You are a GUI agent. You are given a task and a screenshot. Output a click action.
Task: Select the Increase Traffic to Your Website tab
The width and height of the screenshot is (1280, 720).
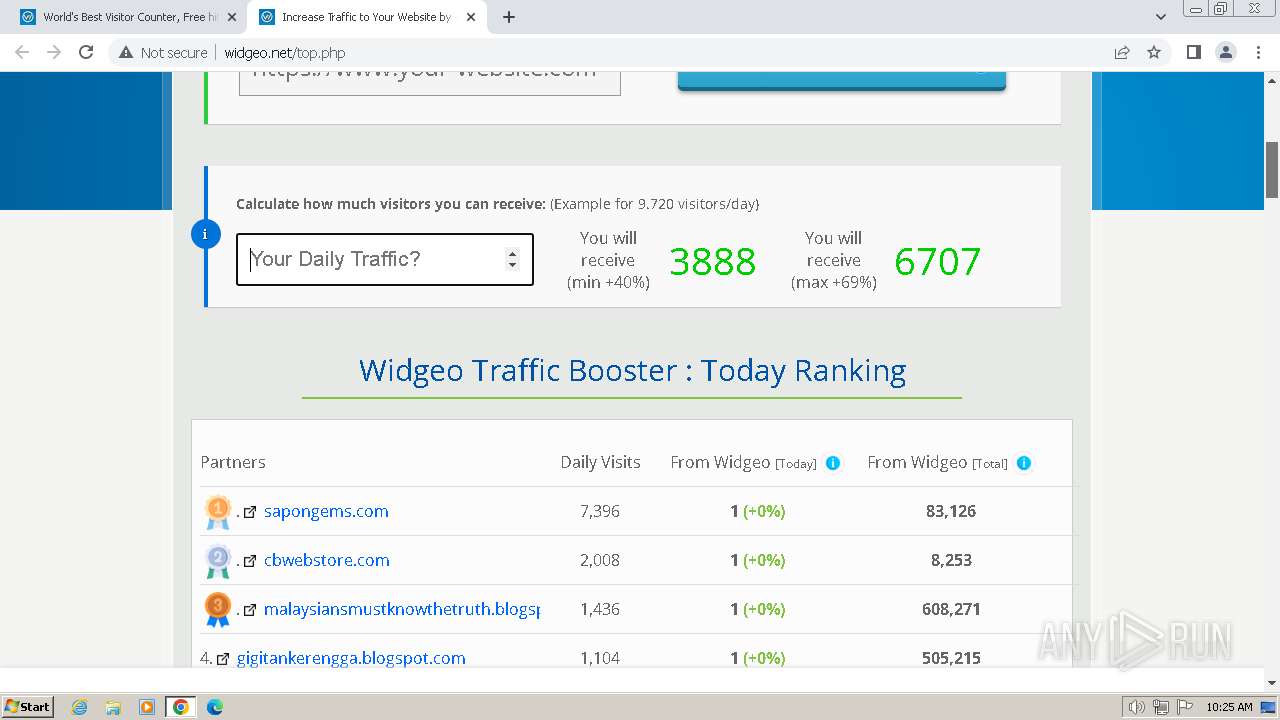[365, 17]
